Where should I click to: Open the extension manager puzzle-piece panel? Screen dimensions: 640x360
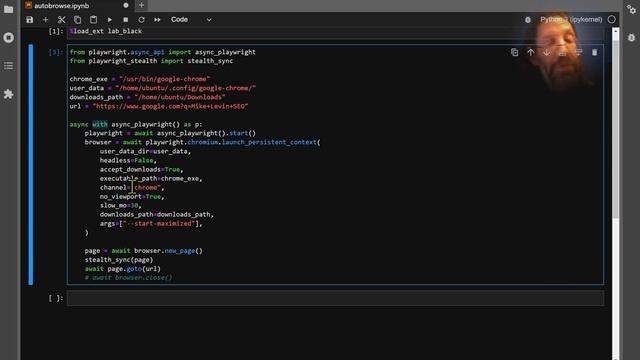coord(8,94)
